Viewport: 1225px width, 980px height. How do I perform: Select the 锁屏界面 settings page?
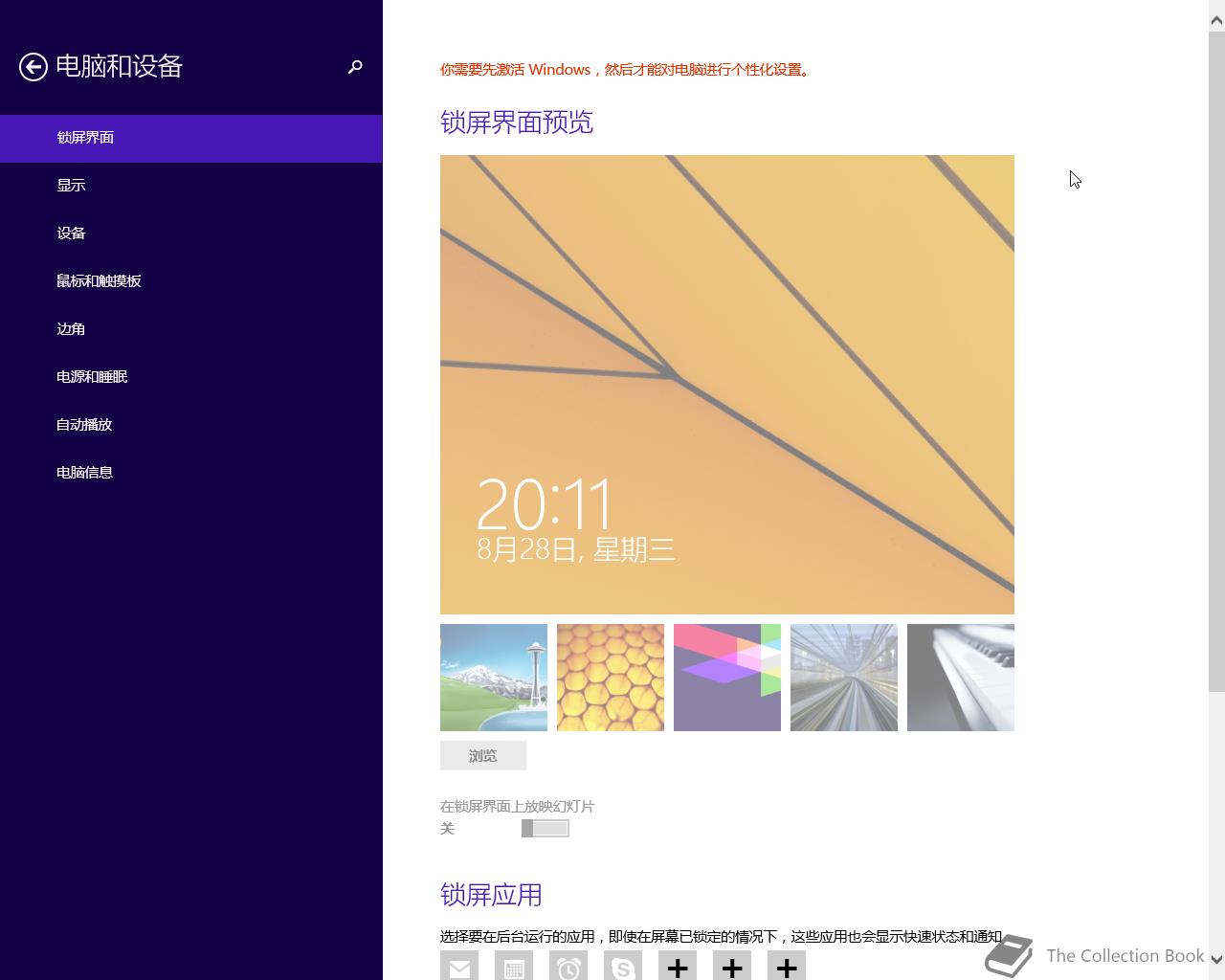pos(190,138)
